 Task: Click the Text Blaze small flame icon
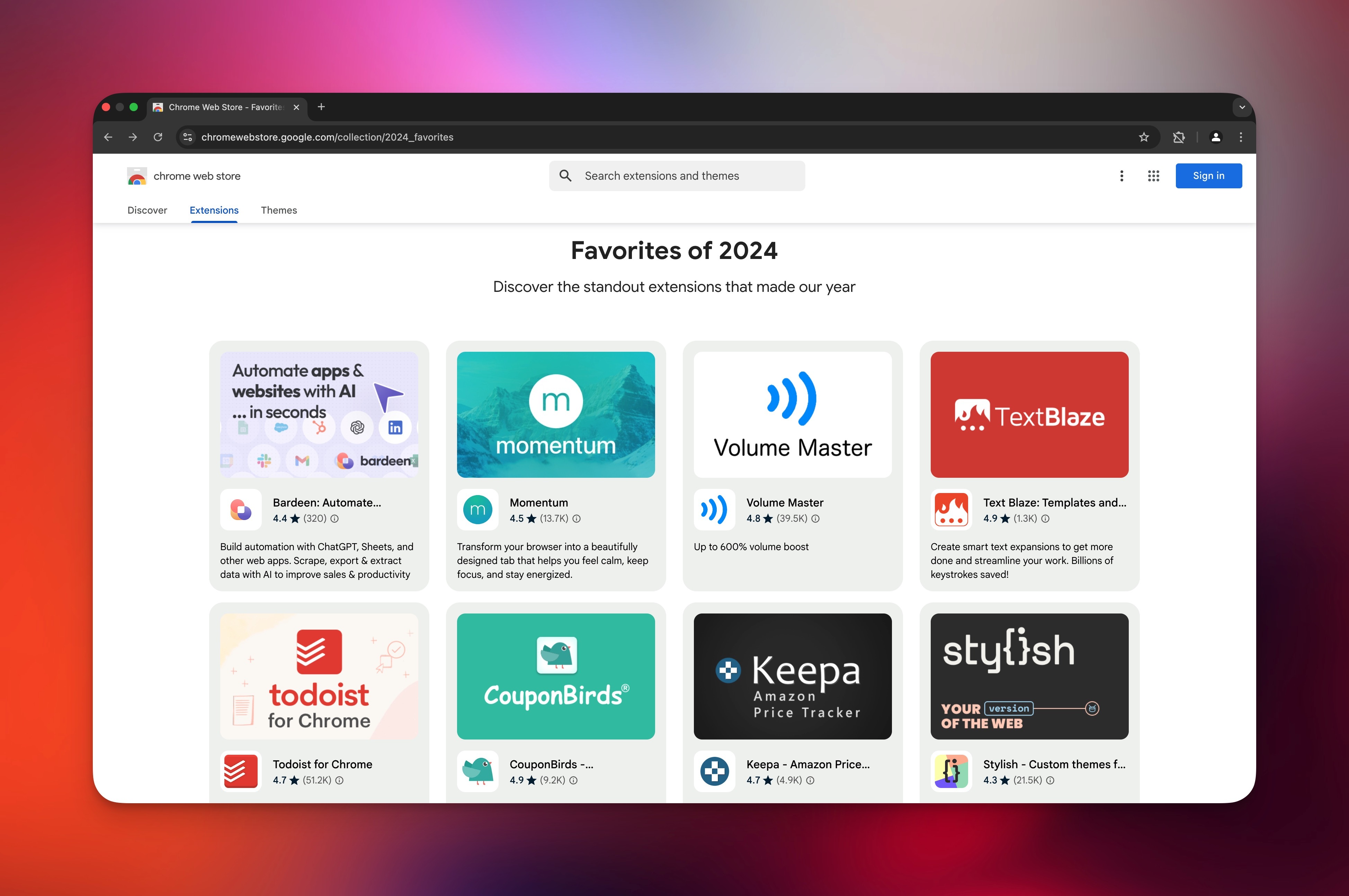click(951, 510)
